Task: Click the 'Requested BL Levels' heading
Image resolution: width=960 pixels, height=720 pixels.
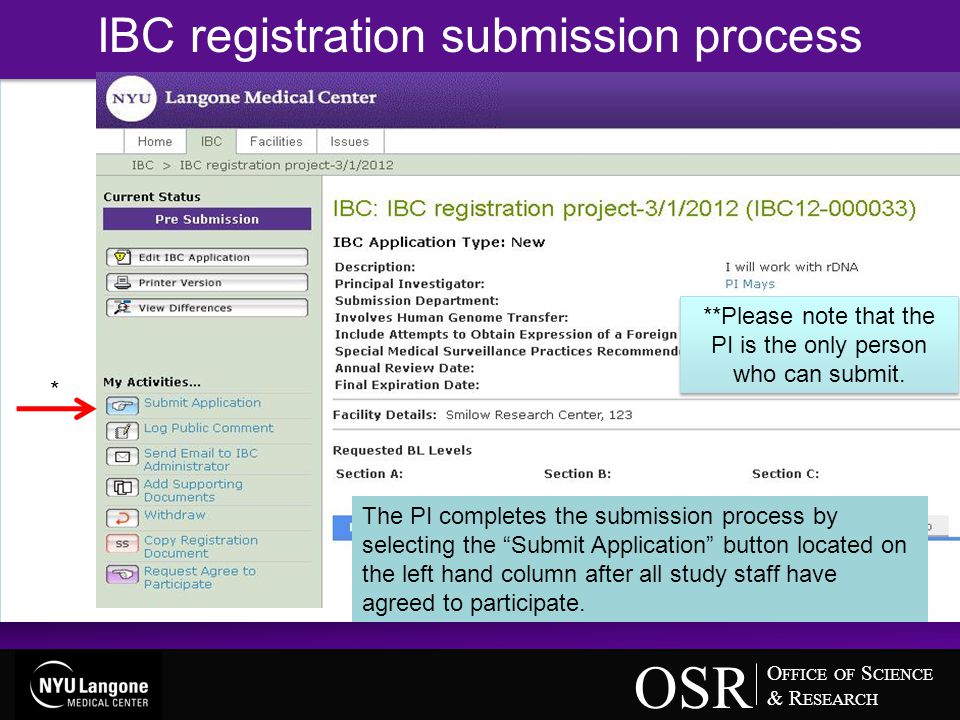Action: pos(402,451)
